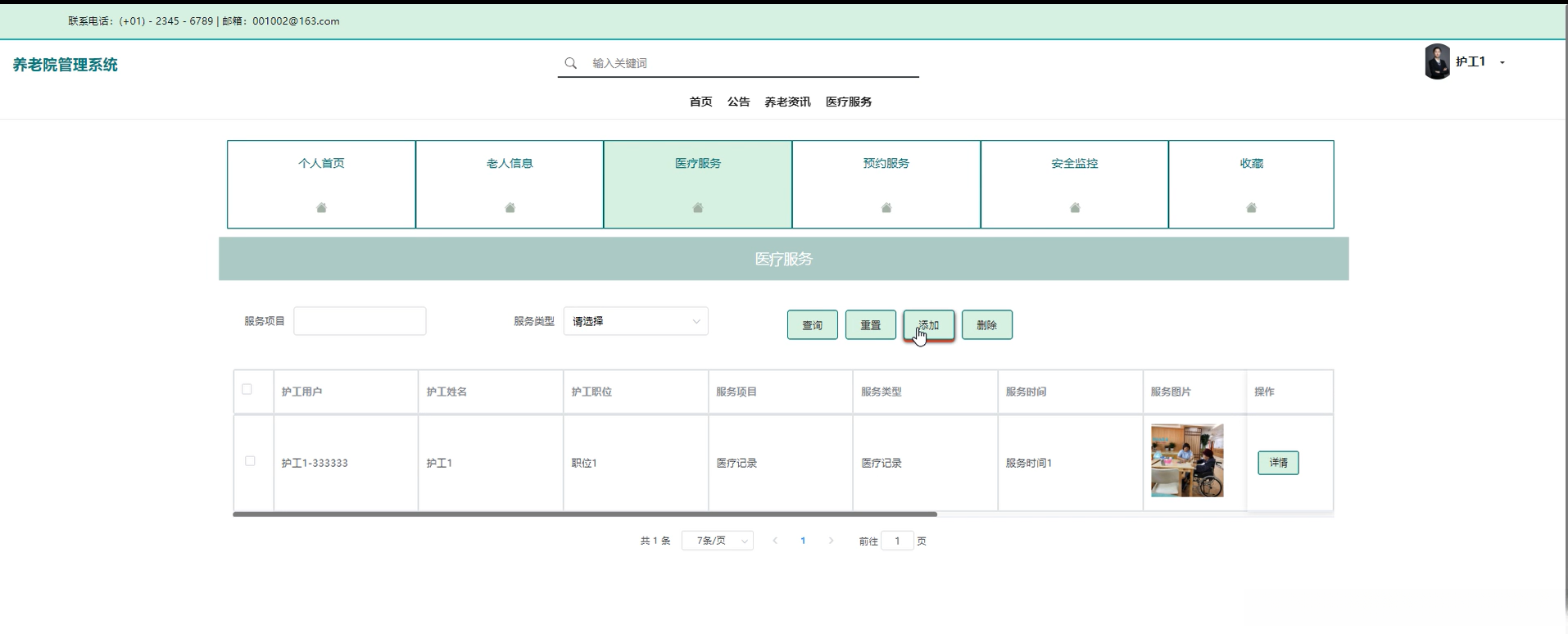The height and width of the screenshot is (634, 1568).
Task: Click house icon under 个人首页
Action: click(x=321, y=207)
